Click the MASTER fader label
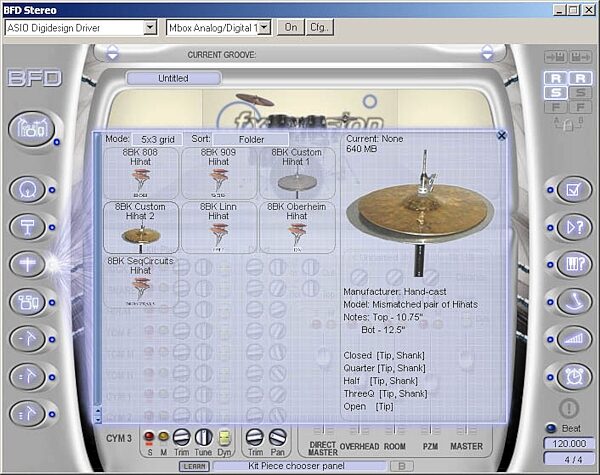Image resolution: width=600 pixels, height=475 pixels. click(466, 446)
